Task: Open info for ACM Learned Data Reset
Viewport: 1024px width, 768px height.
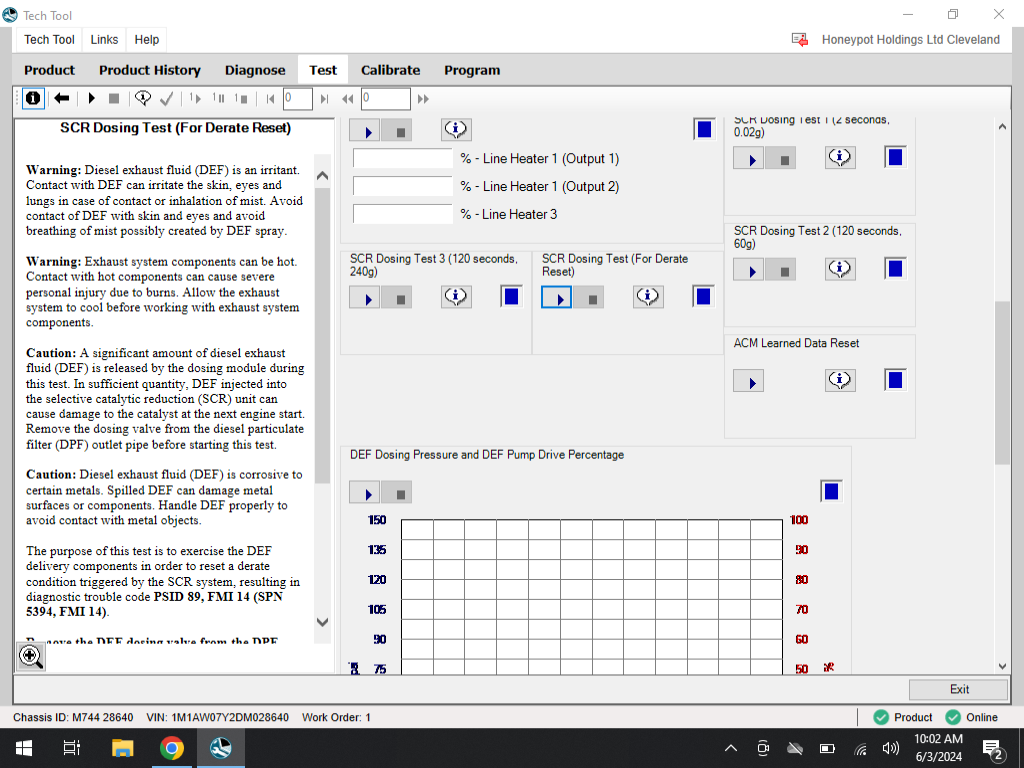Action: pos(840,381)
